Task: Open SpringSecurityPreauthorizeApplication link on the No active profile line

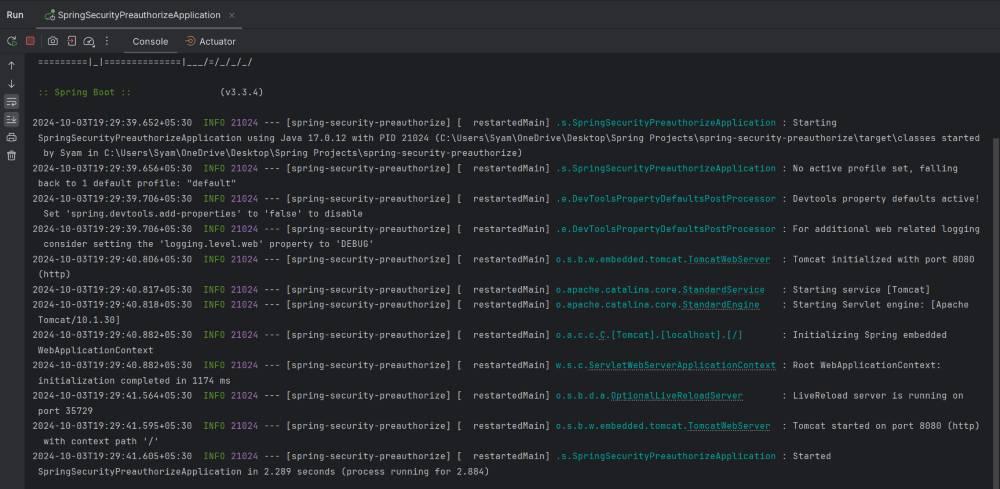Action: (666, 168)
